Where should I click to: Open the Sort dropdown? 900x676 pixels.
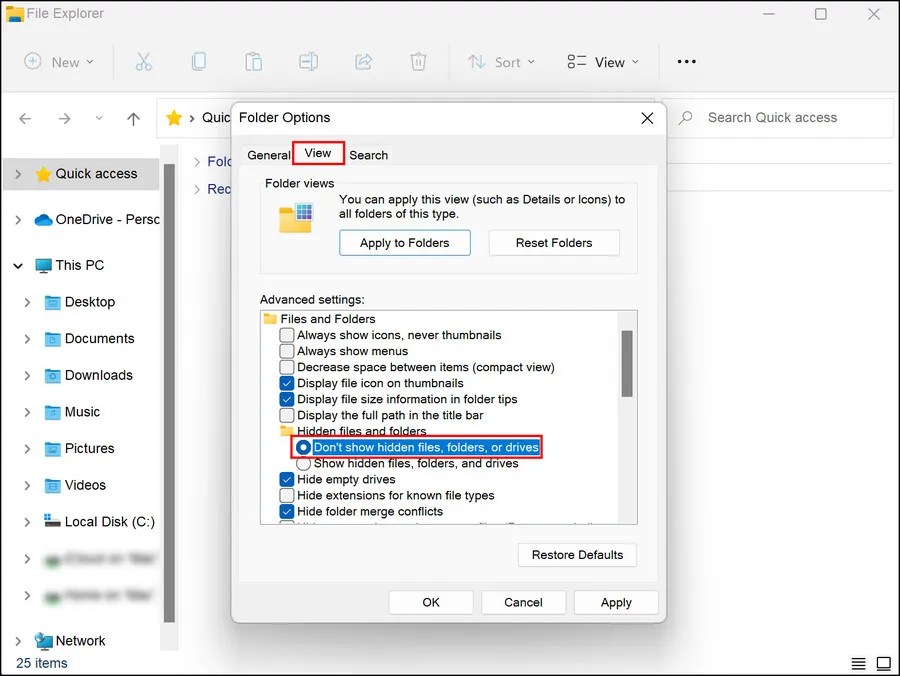coord(501,61)
